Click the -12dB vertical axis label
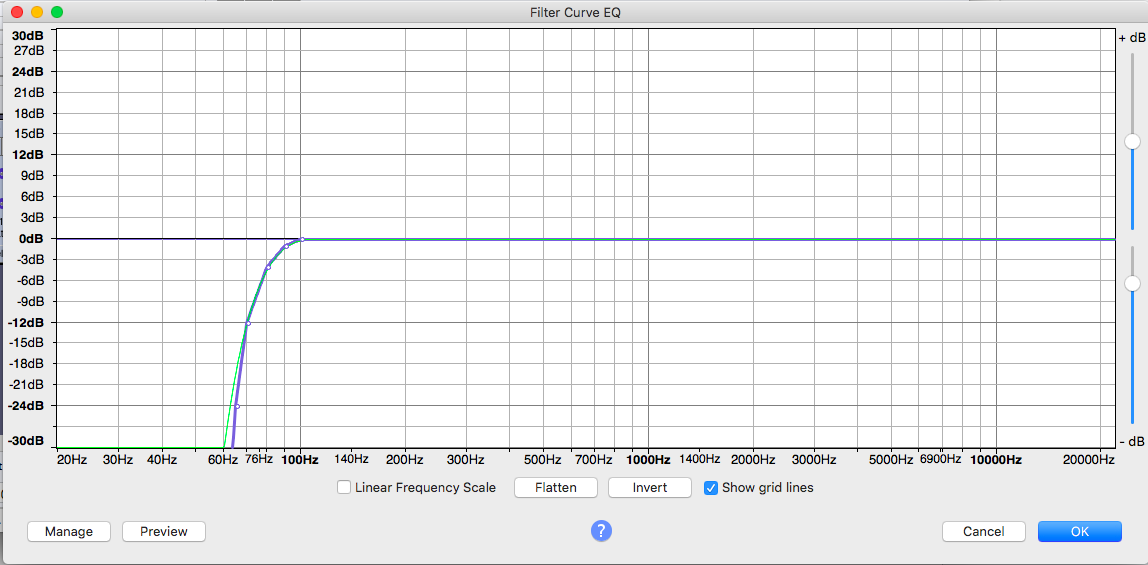This screenshot has height=565, width=1148. coord(26,323)
